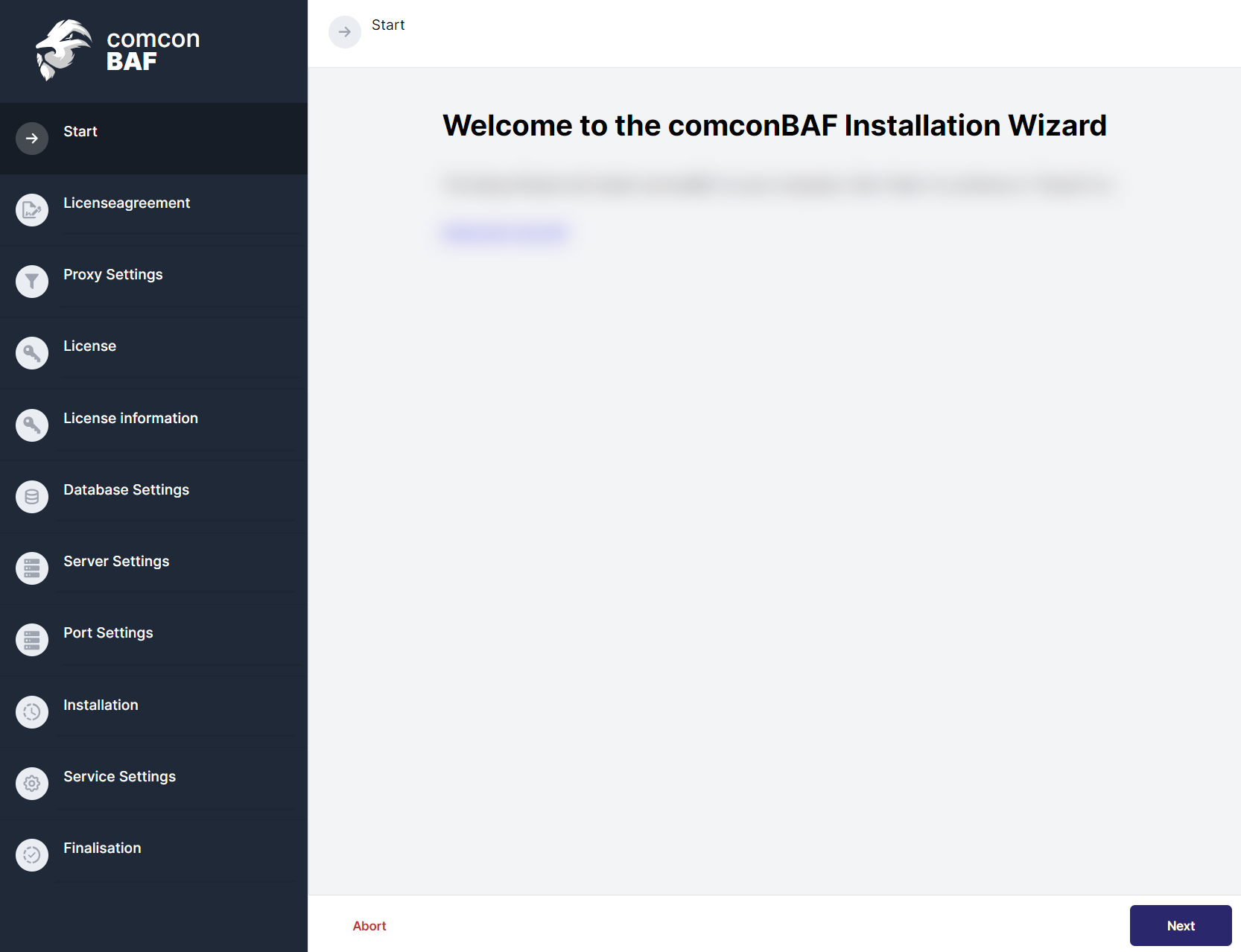This screenshot has width=1241, height=952.
Task: Open the License information step
Action: click(x=130, y=418)
